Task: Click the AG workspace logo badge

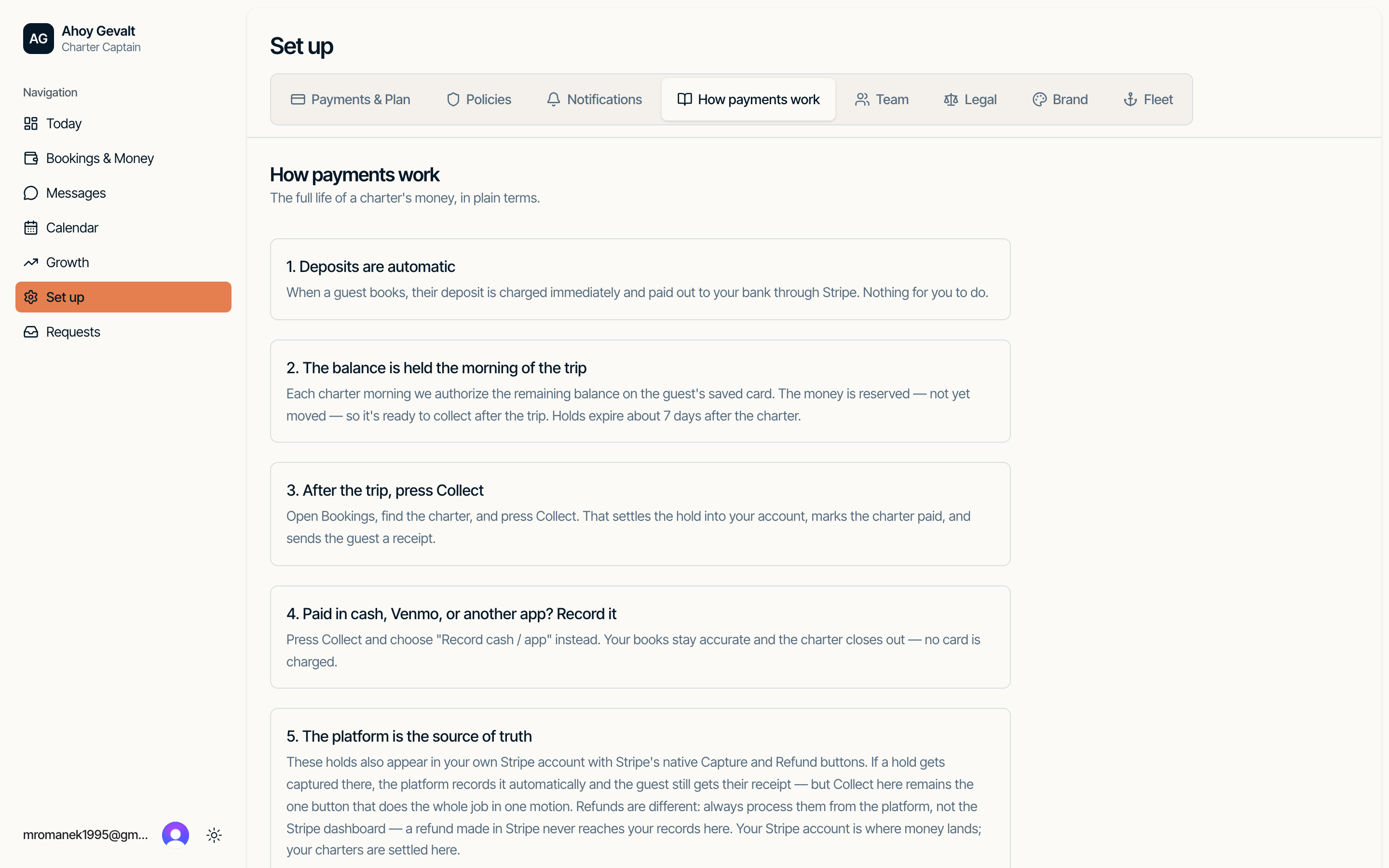Action: 39,39
